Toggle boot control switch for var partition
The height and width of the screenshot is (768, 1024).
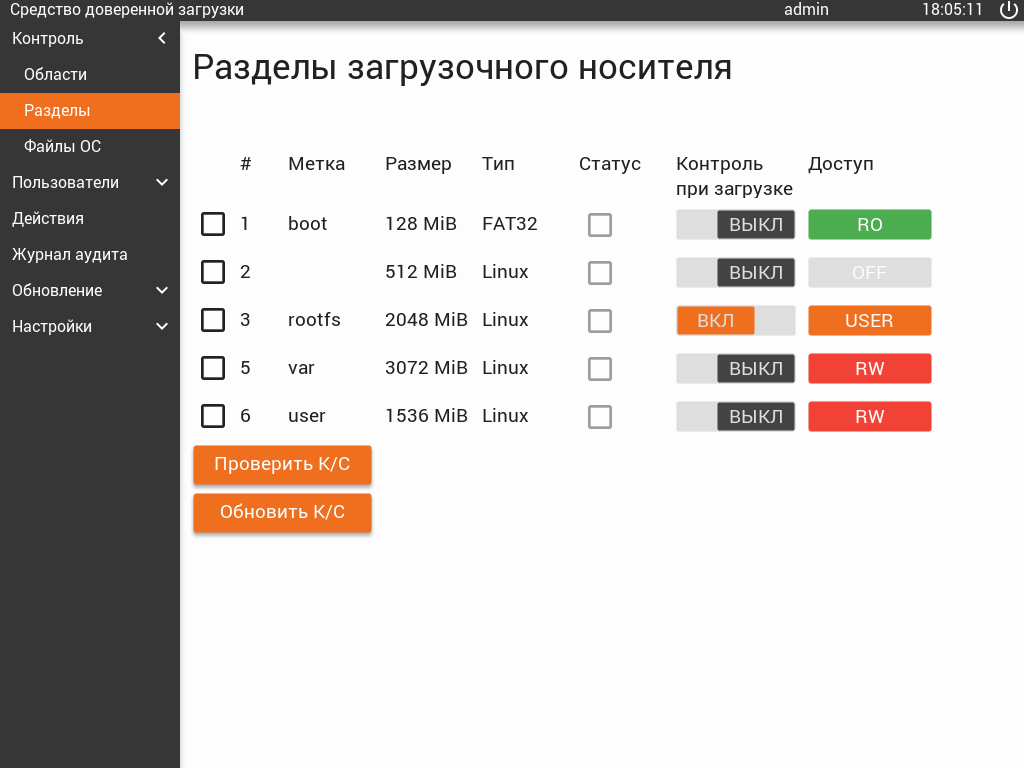(x=735, y=368)
